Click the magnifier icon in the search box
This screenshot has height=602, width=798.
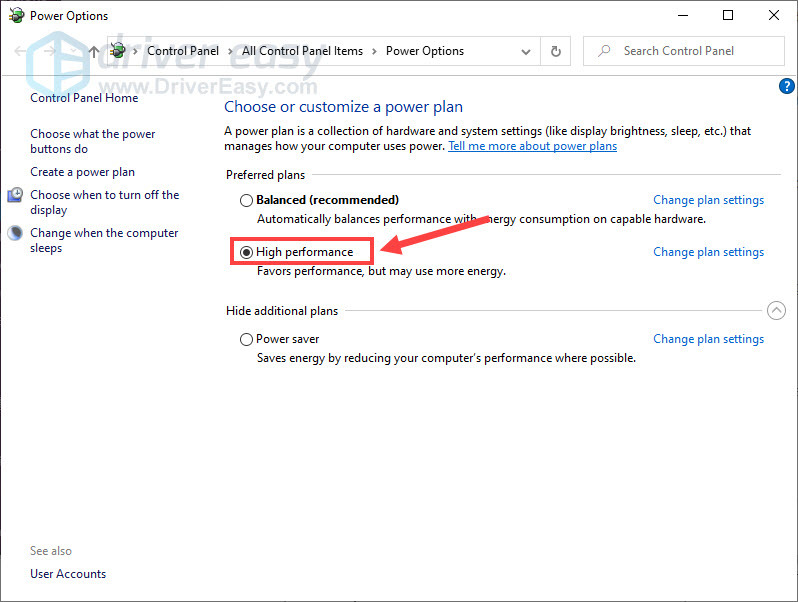[x=604, y=51]
